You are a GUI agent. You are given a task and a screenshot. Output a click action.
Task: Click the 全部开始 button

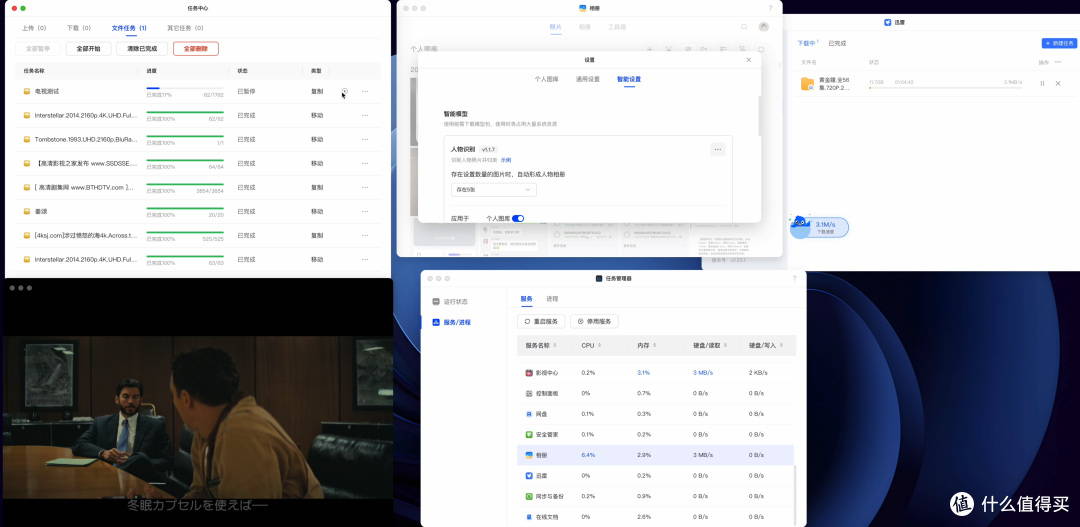[88, 49]
